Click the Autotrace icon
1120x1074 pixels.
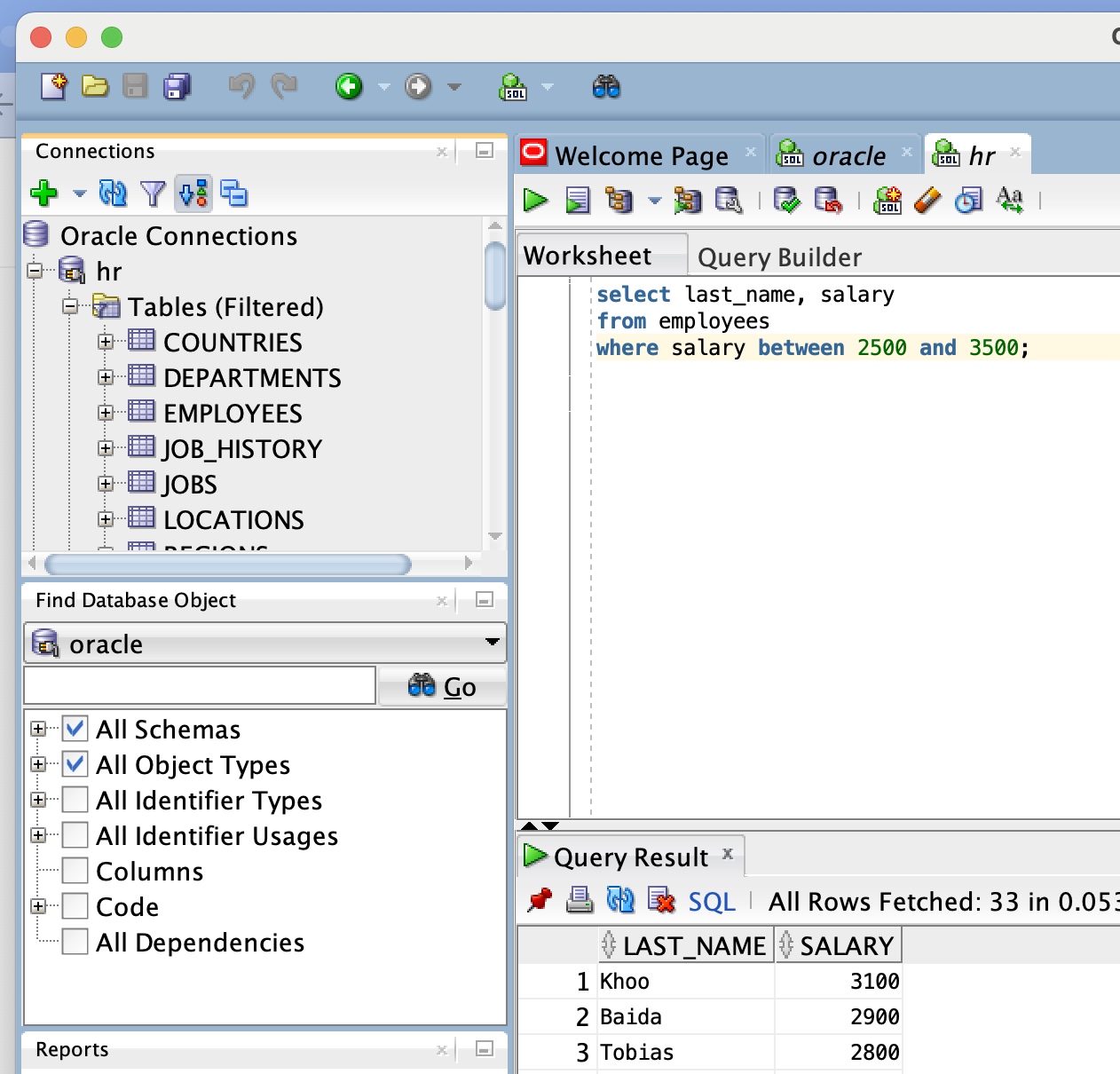click(687, 201)
